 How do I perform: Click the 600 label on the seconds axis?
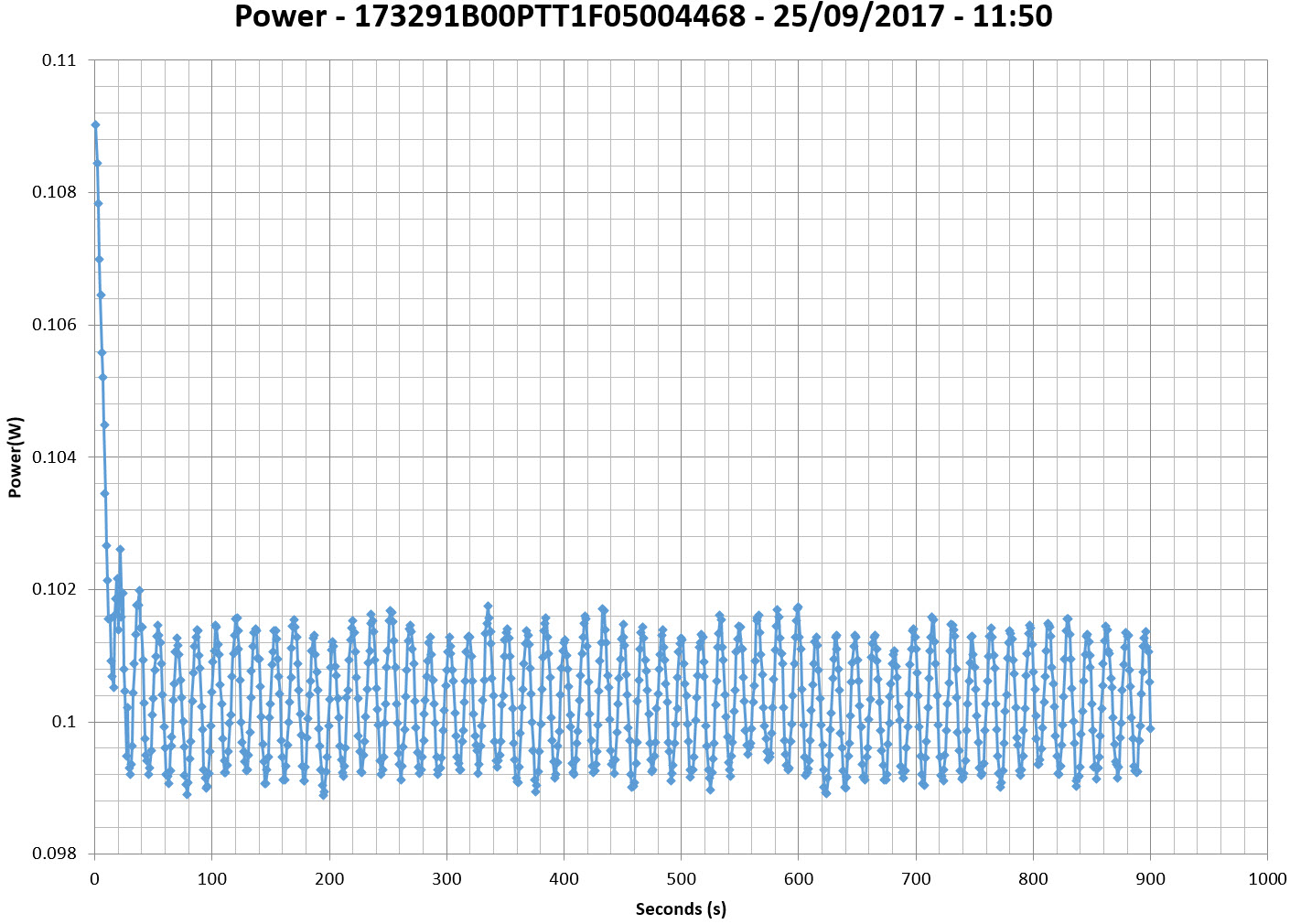click(799, 879)
